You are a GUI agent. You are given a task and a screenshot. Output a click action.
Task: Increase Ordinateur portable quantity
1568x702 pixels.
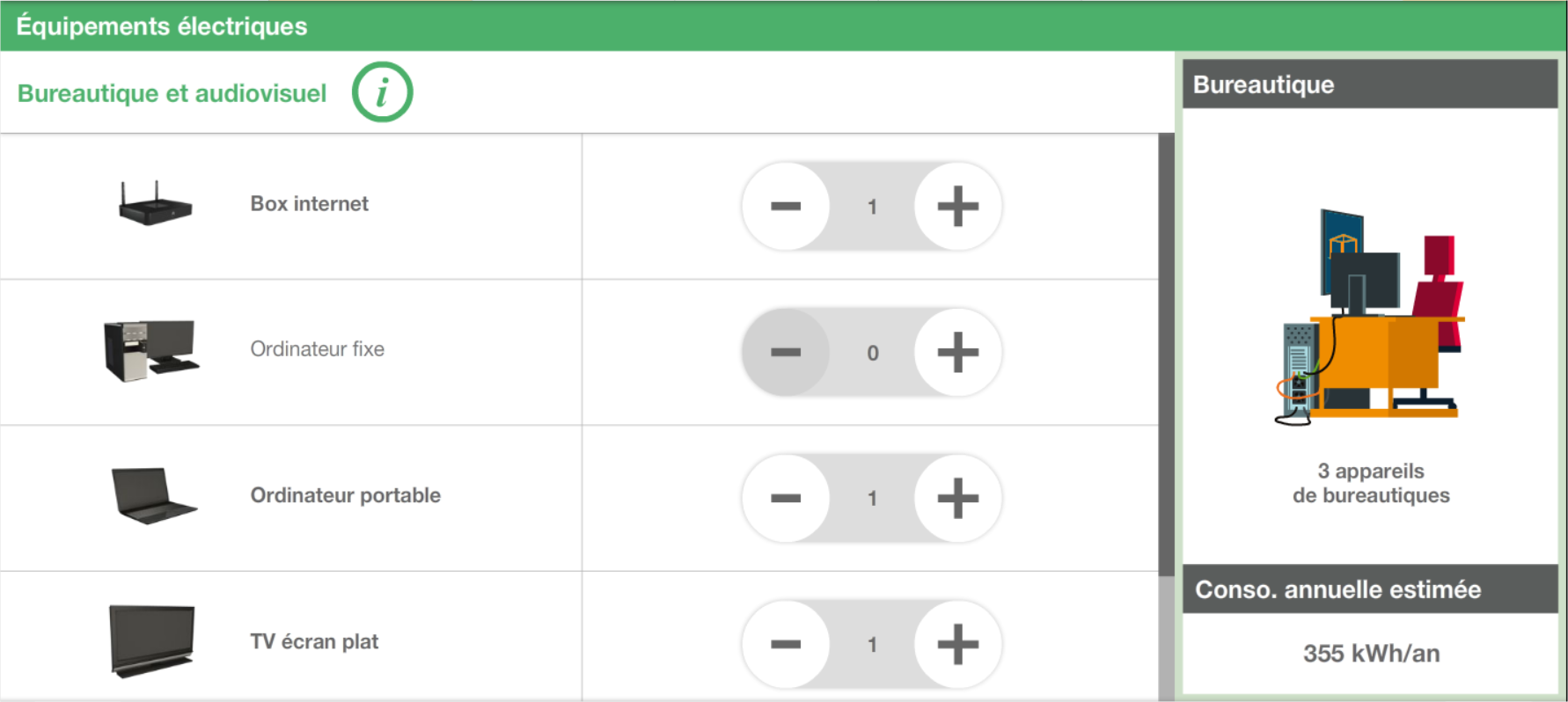pos(957,499)
